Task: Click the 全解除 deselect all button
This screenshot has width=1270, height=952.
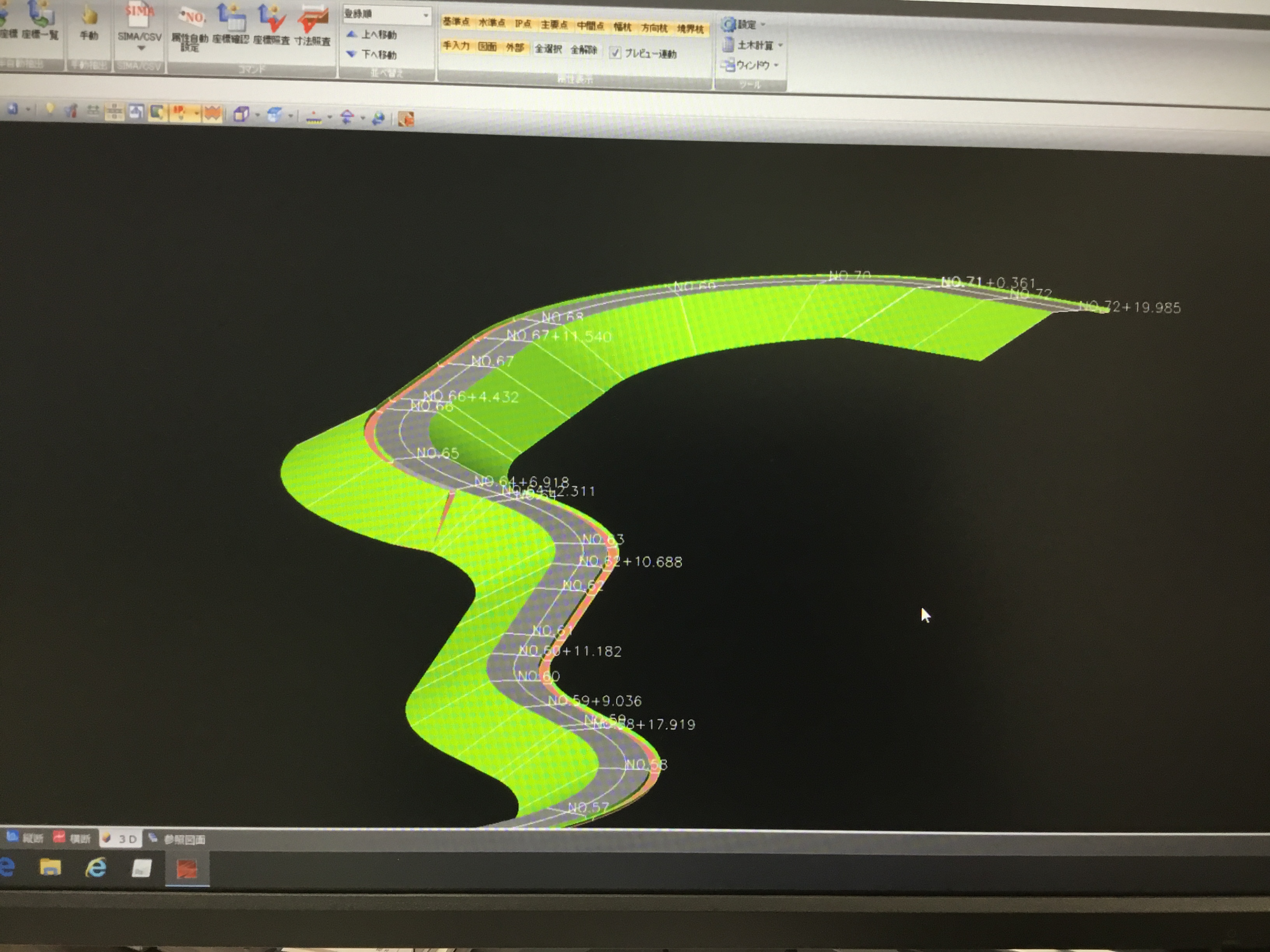Action: 584,50
